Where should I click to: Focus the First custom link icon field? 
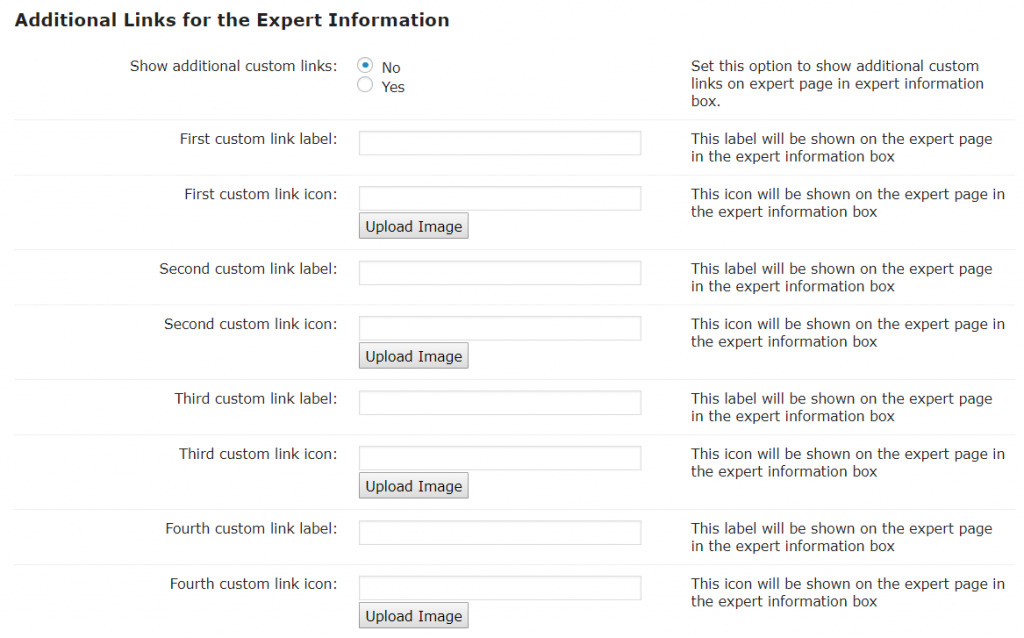499,198
